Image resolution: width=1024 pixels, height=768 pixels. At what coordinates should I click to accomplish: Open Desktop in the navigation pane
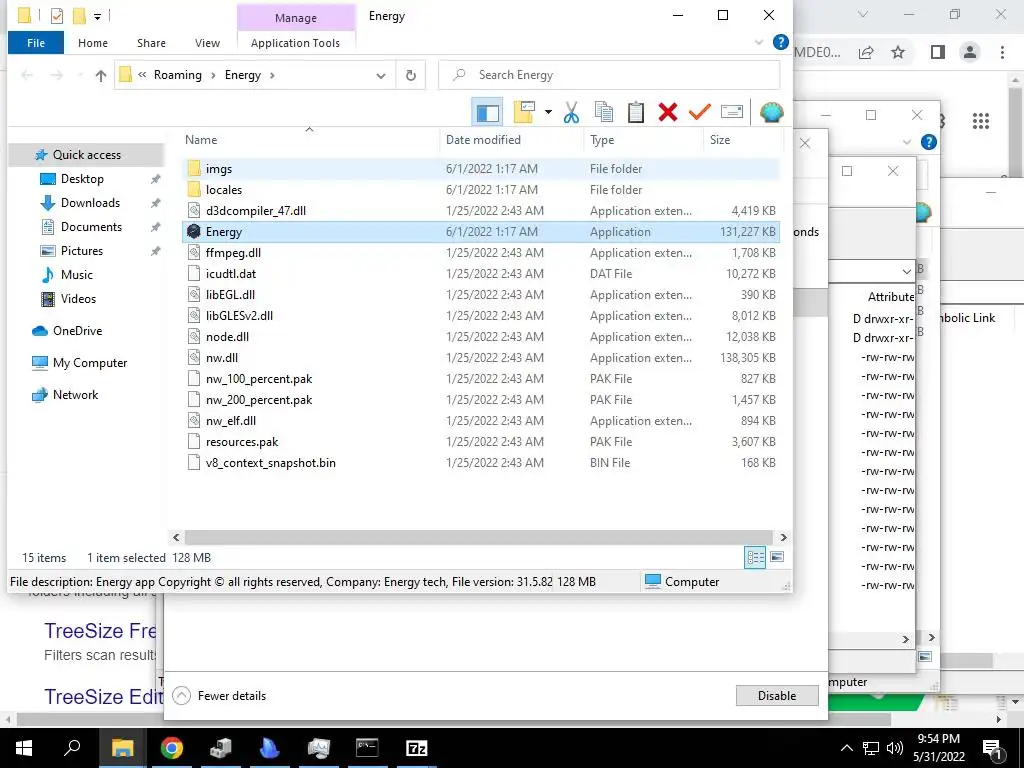[82, 179]
